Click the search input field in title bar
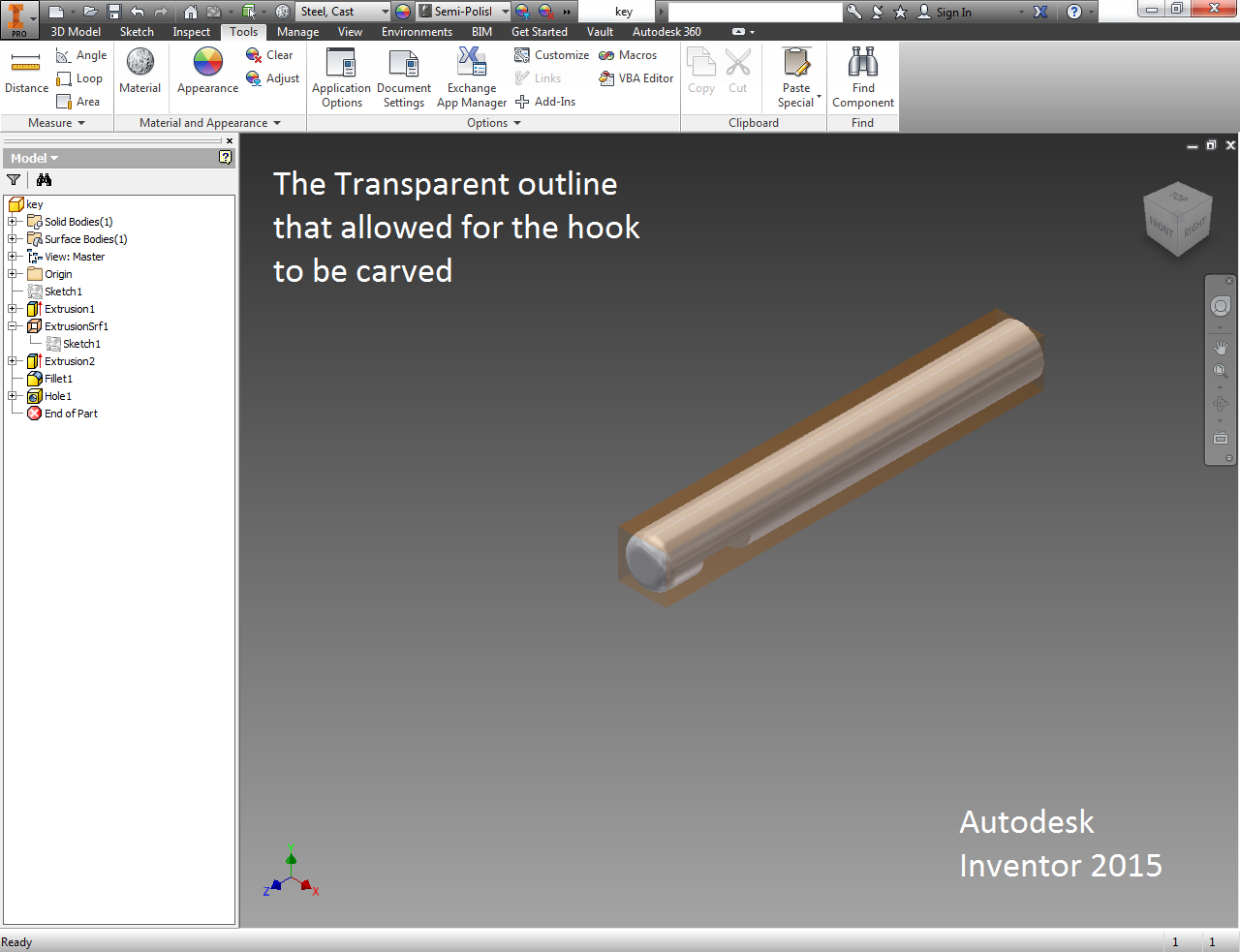 click(755, 12)
